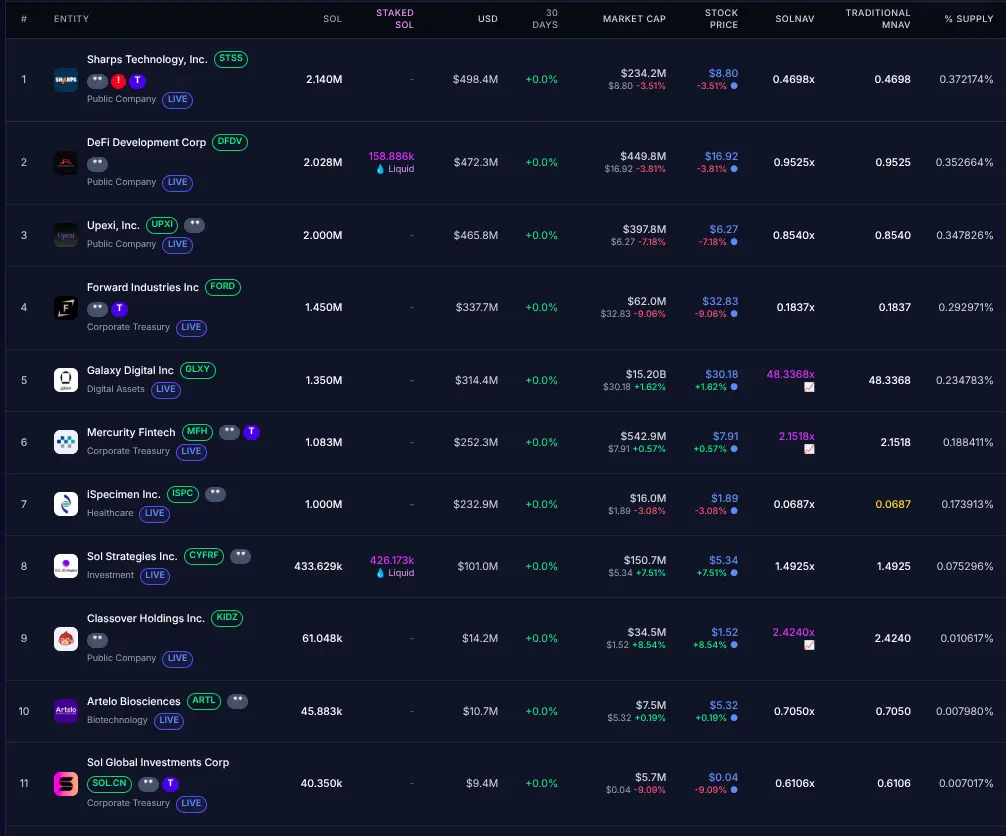Click the red alert icon for Sharps Technology
The height and width of the screenshot is (836, 1006).
coord(118,81)
